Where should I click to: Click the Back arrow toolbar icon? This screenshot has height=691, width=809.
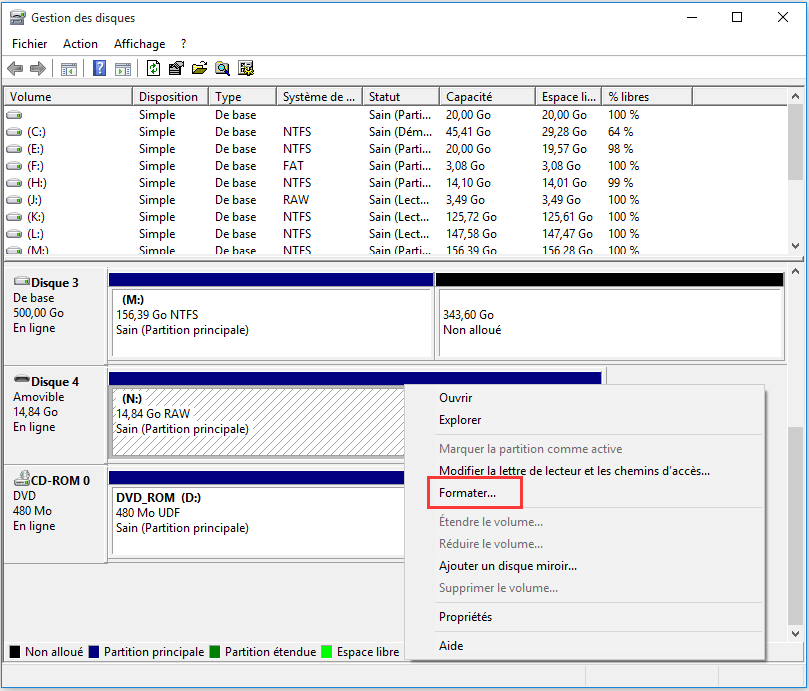(15, 68)
